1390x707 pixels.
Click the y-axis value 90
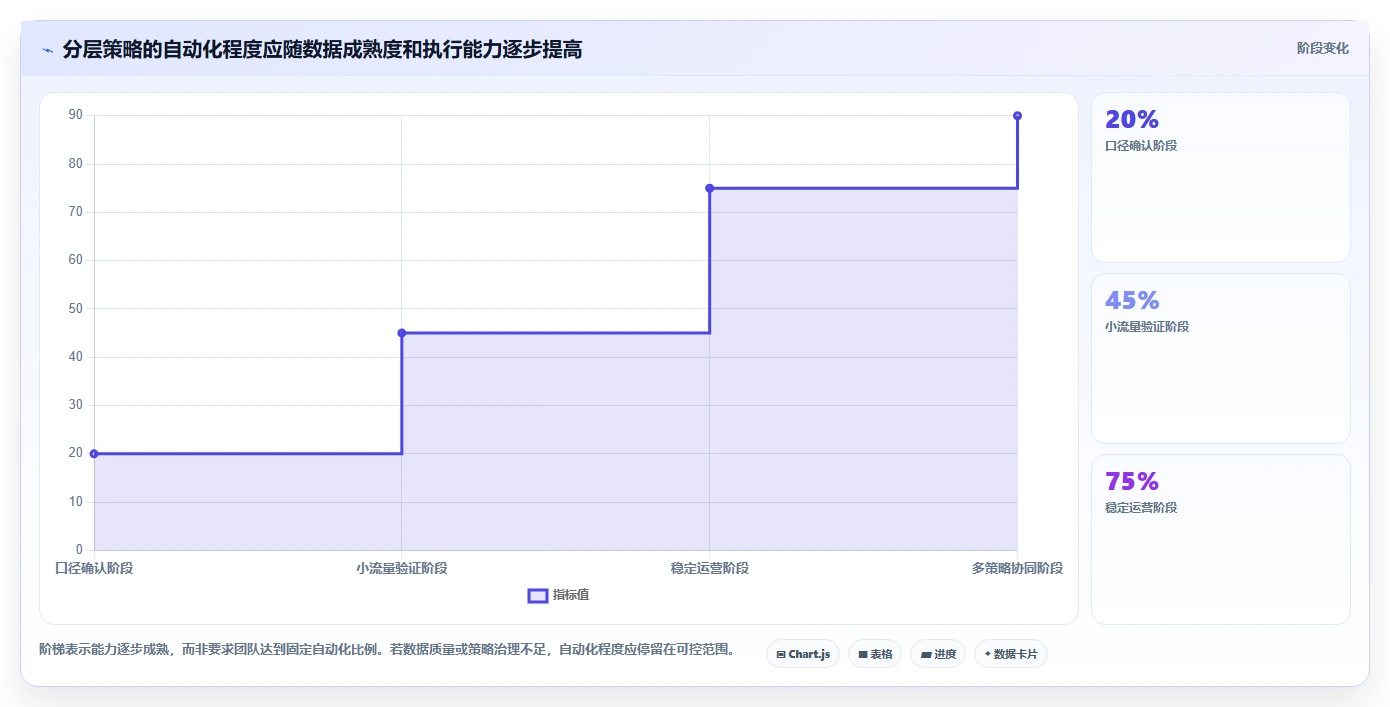tap(76, 115)
